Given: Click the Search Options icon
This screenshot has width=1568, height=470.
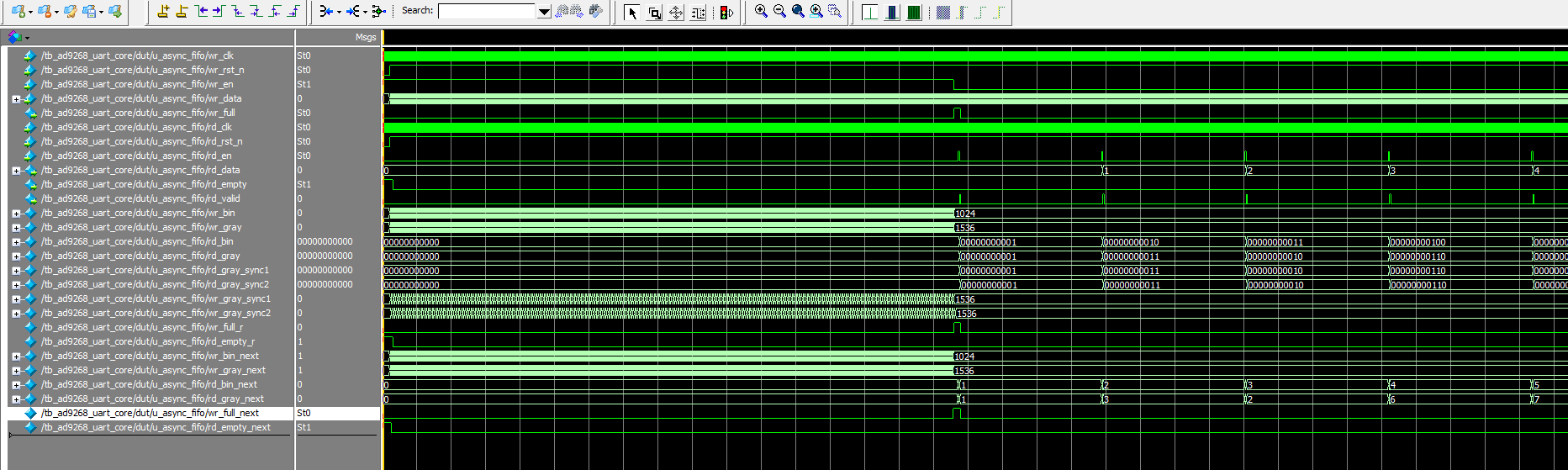Looking at the screenshot, I should (x=596, y=11).
